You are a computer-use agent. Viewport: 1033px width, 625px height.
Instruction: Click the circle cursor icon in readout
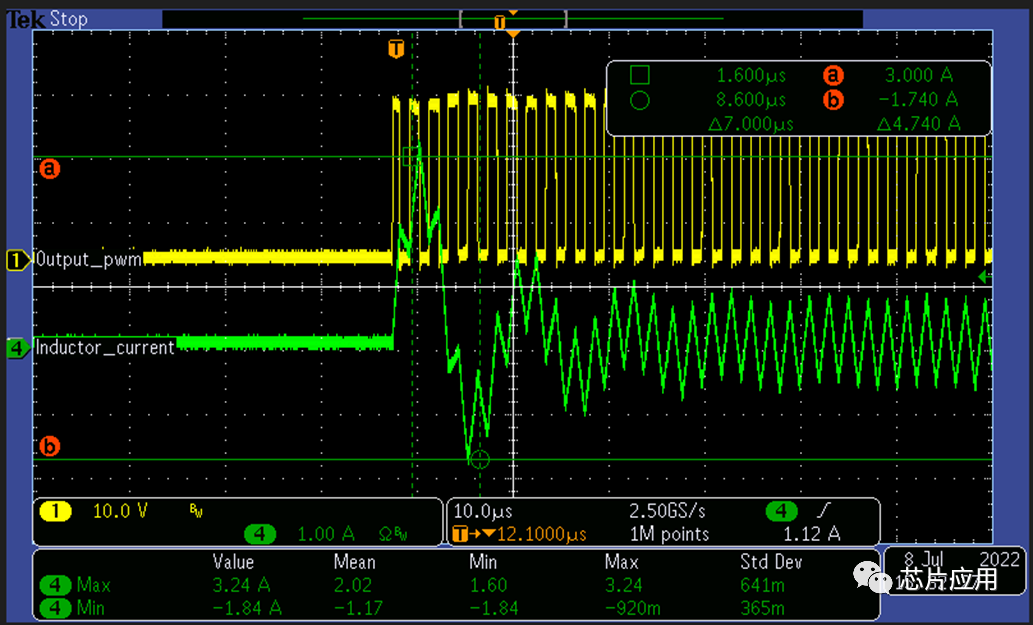[640, 100]
